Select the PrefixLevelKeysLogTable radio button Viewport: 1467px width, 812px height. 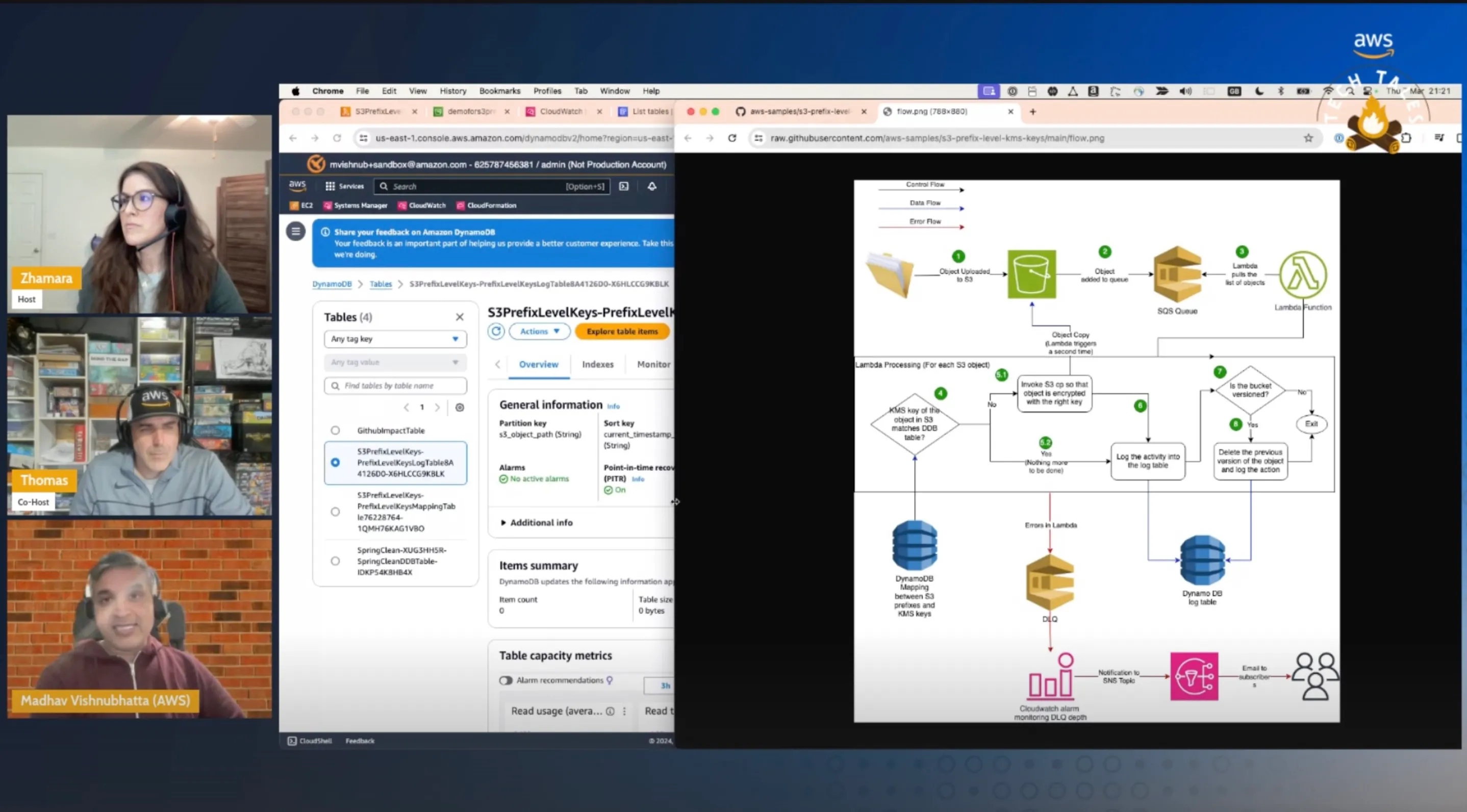point(336,463)
